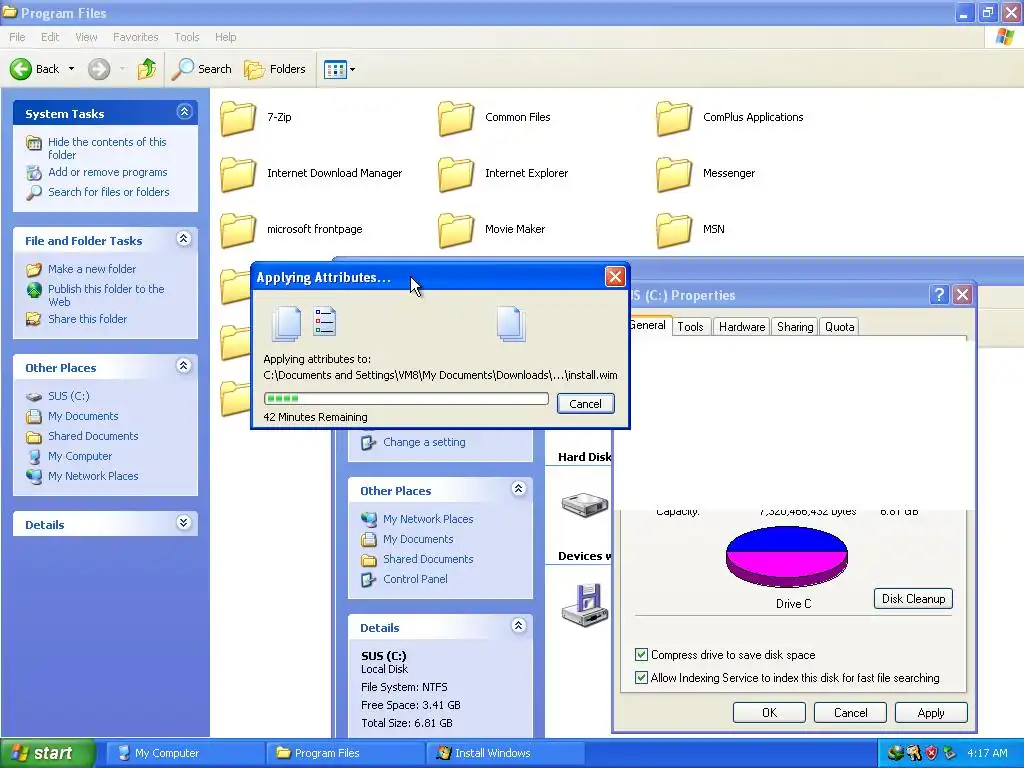The height and width of the screenshot is (768, 1024).
Task: Click the Drive C pie chart
Action: [x=787, y=556]
